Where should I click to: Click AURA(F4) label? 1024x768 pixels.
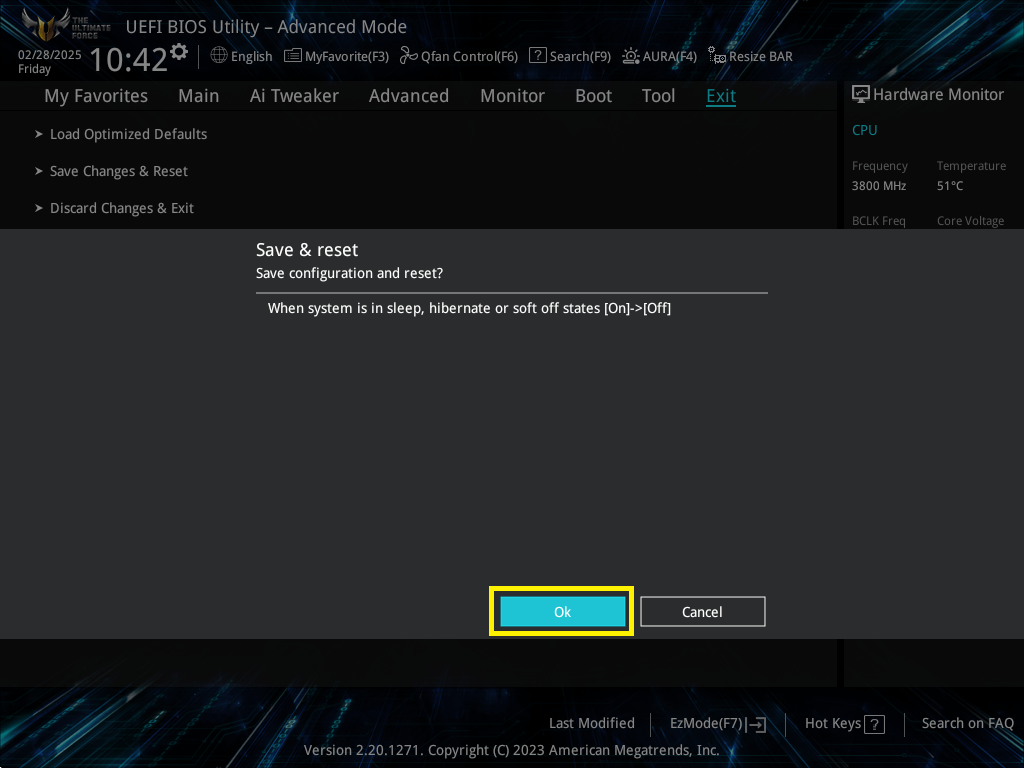(670, 57)
